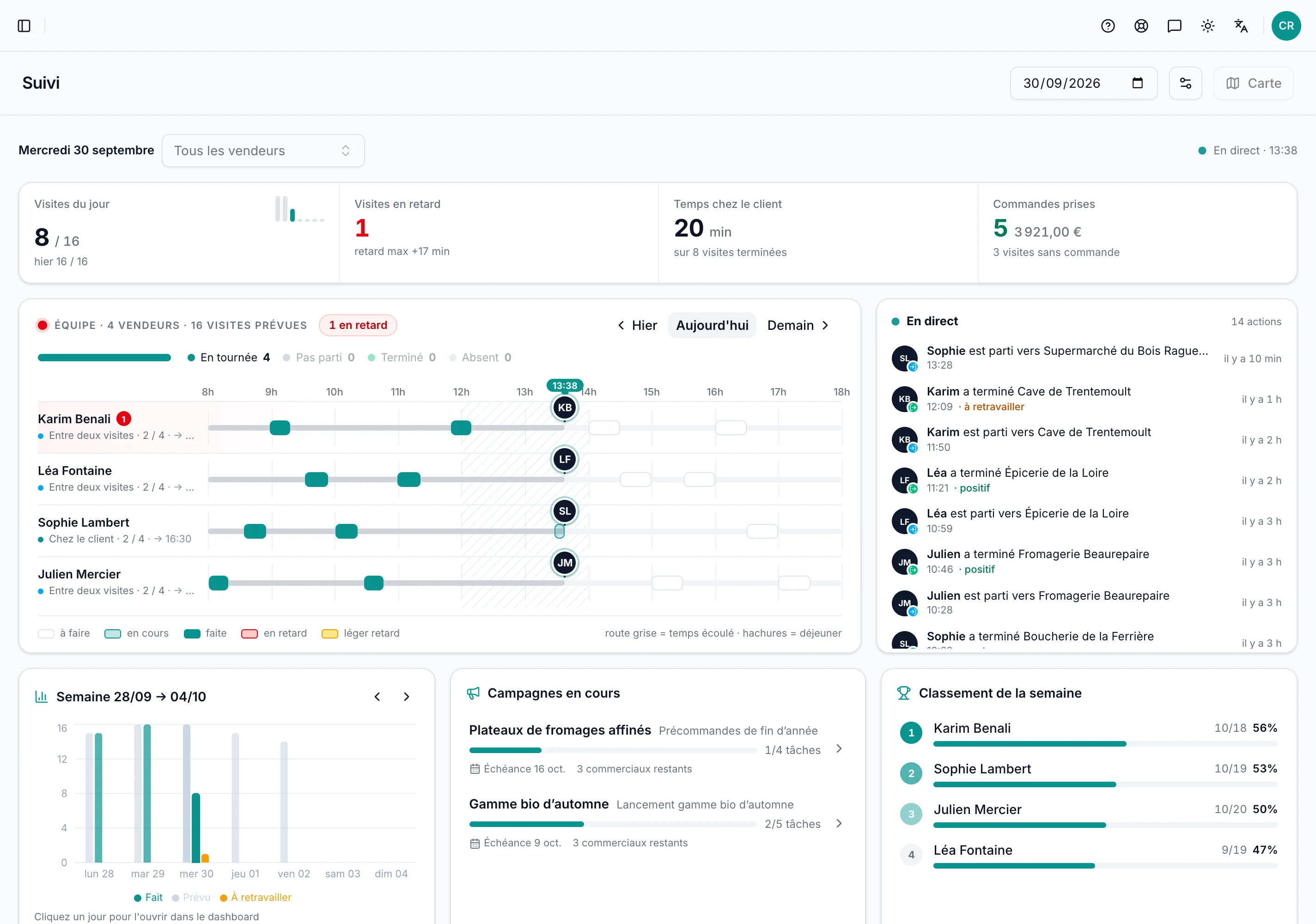This screenshot has height=924, width=1316.
Task: Click the Absent status filter
Action: 480,358
